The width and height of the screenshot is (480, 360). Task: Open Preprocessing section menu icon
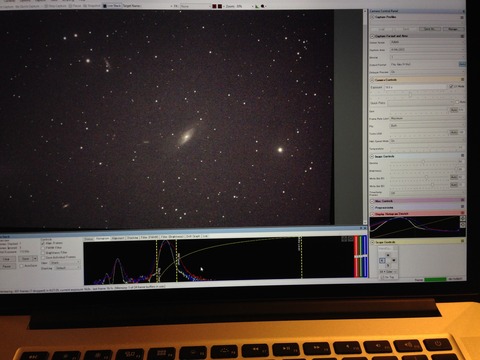[462, 206]
